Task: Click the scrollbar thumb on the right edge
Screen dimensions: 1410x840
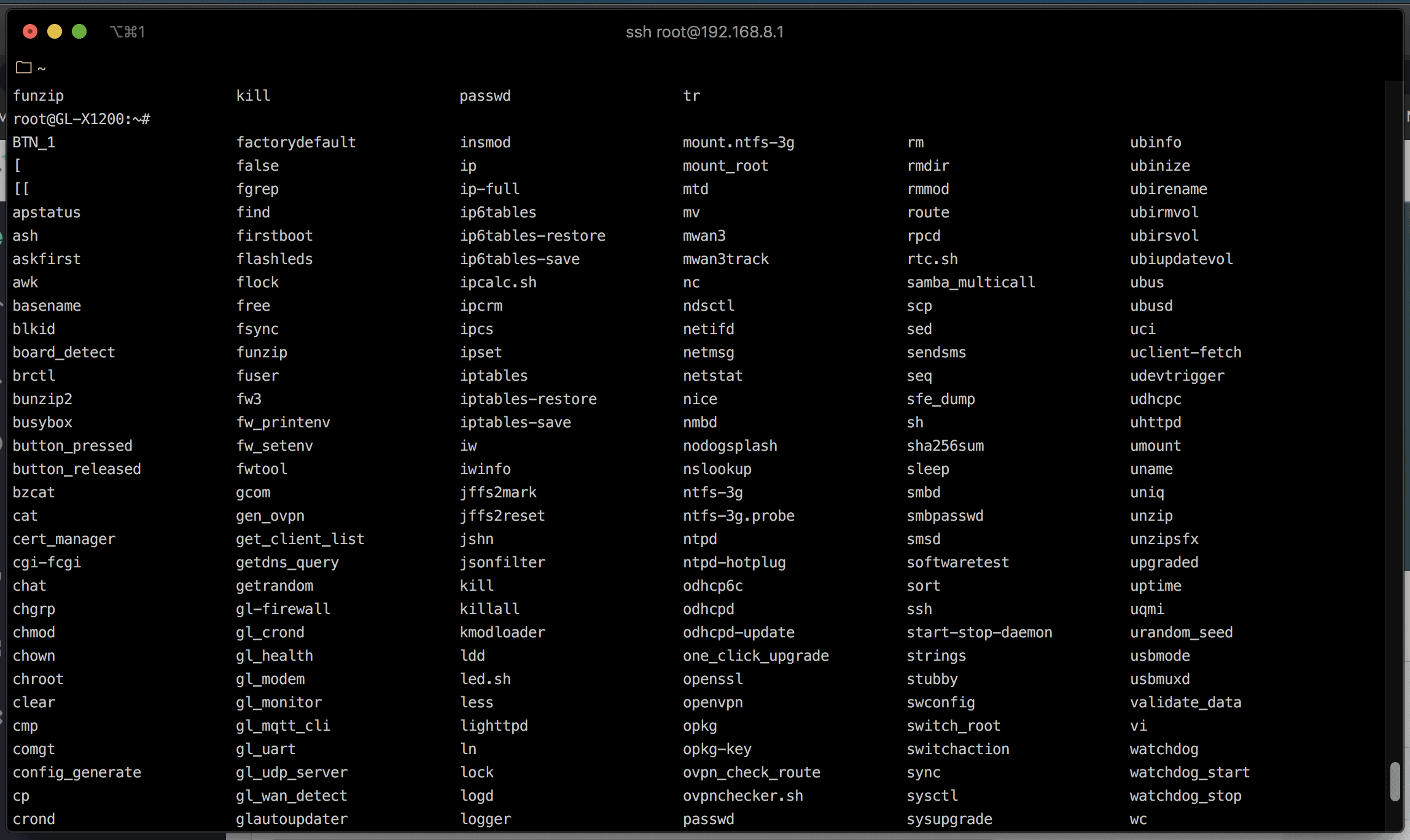Action: tap(1395, 781)
